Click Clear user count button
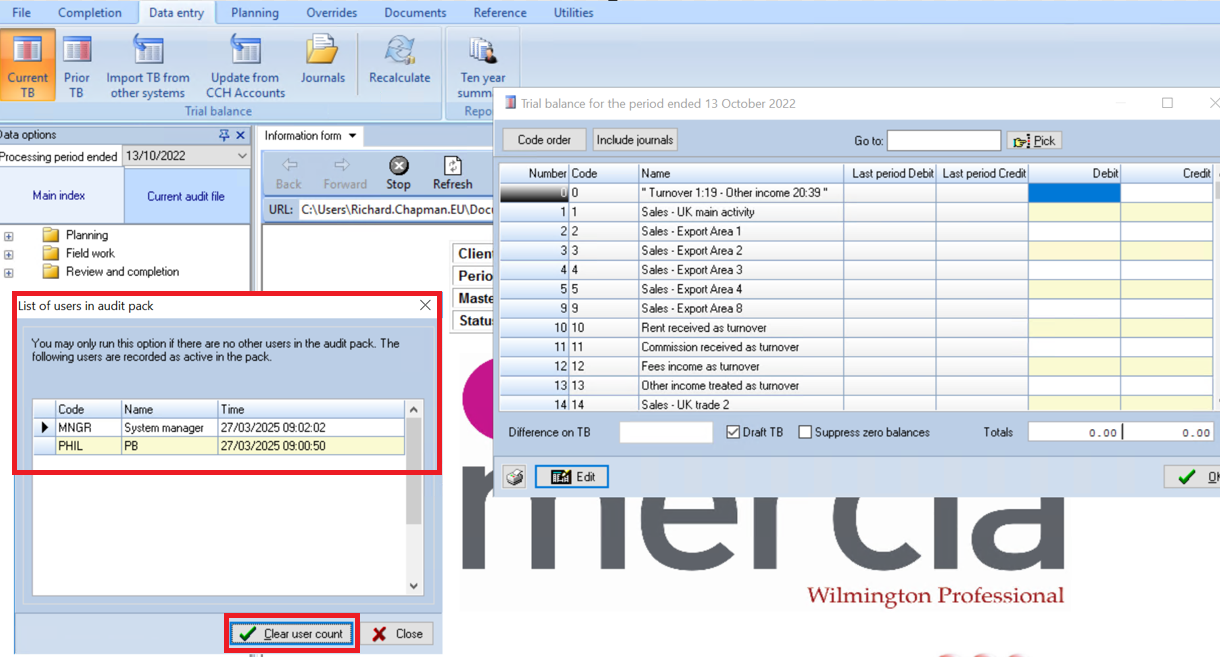Viewport: 1220px width, 662px height. point(291,634)
